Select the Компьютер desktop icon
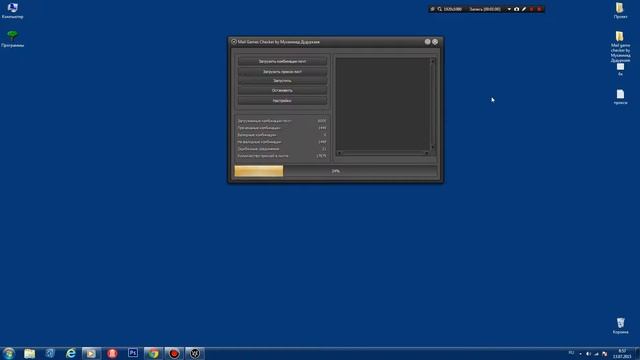The image size is (640, 360). point(12,11)
